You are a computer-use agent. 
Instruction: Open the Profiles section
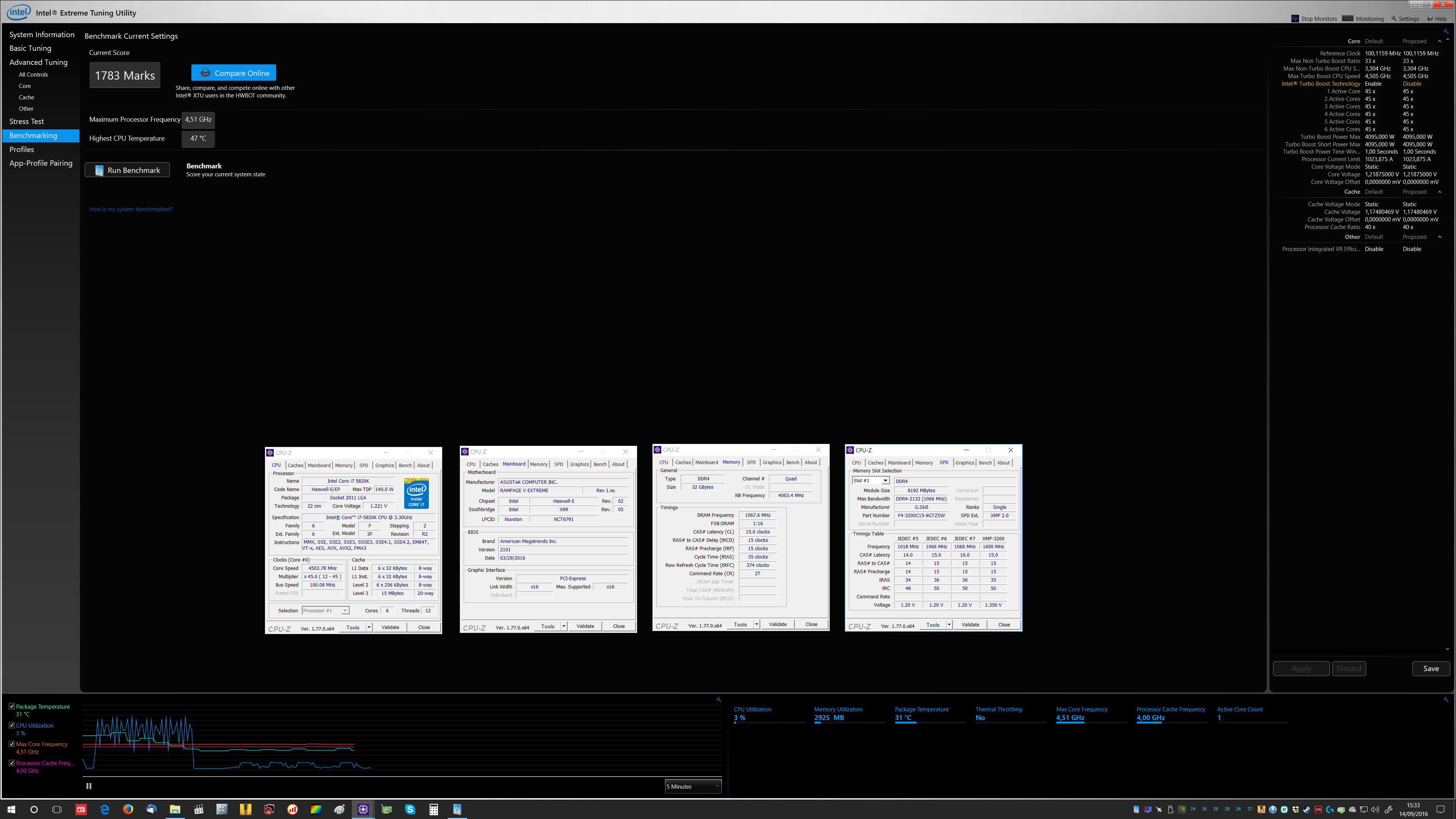pos(22,149)
